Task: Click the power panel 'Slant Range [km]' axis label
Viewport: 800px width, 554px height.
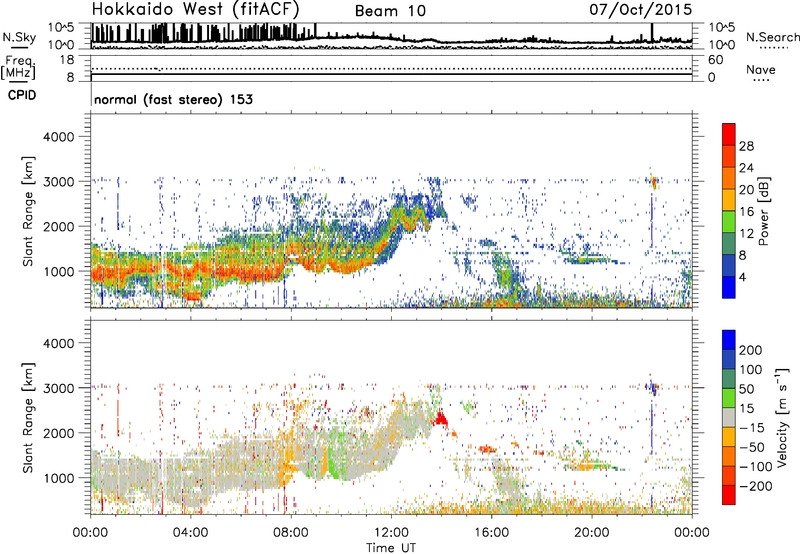Action: point(28,211)
